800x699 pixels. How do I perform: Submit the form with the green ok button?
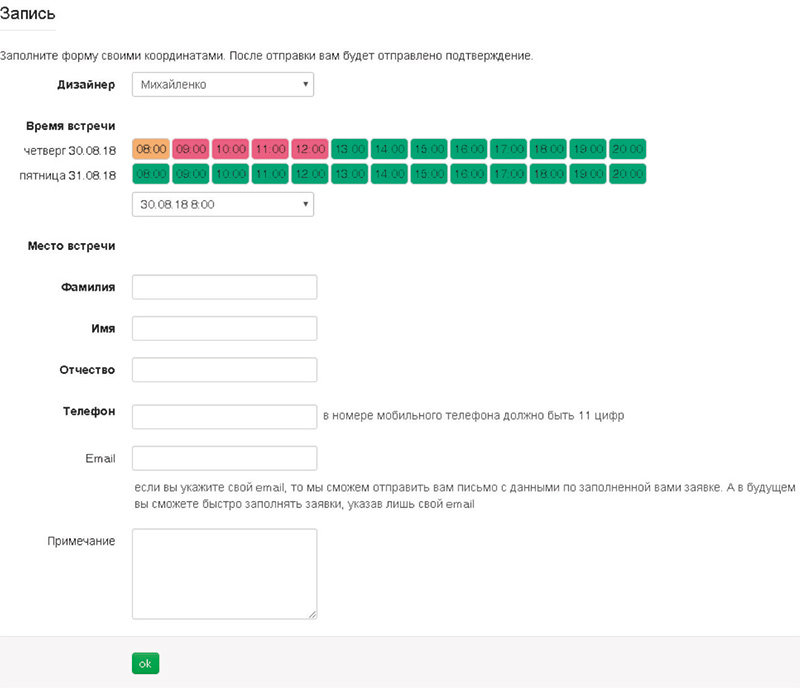pos(145,663)
